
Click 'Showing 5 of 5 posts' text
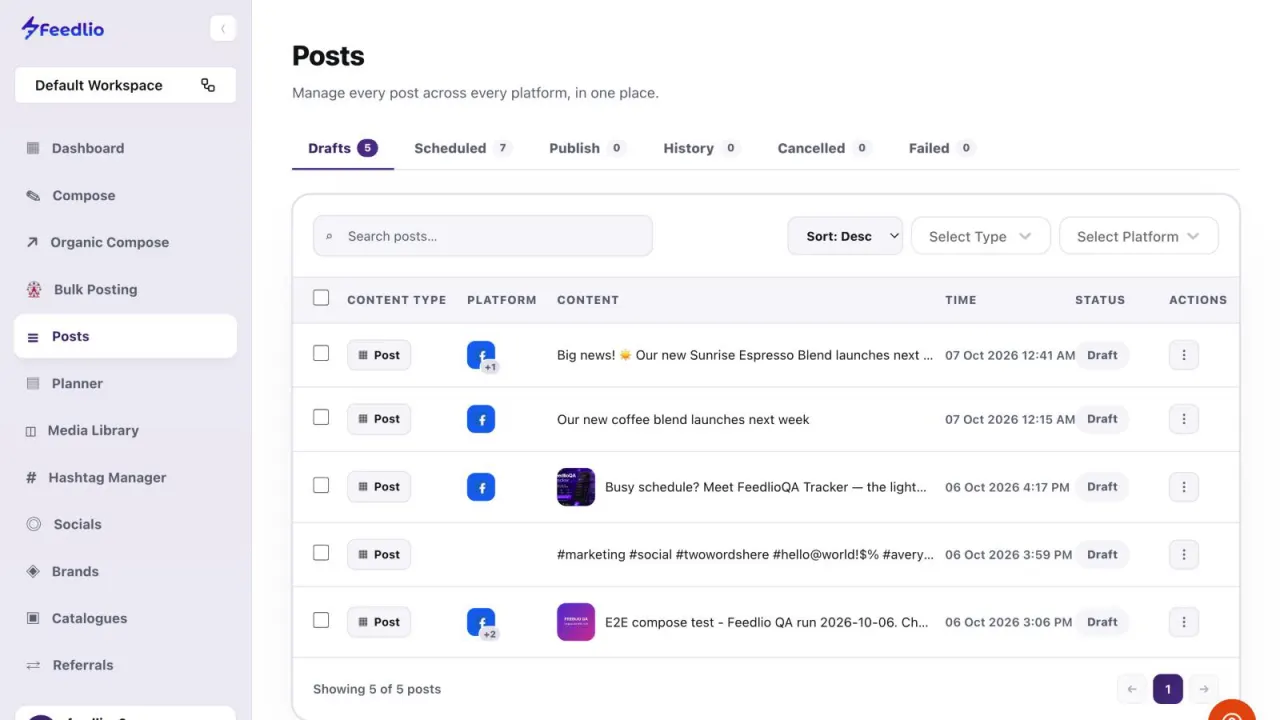377,689
